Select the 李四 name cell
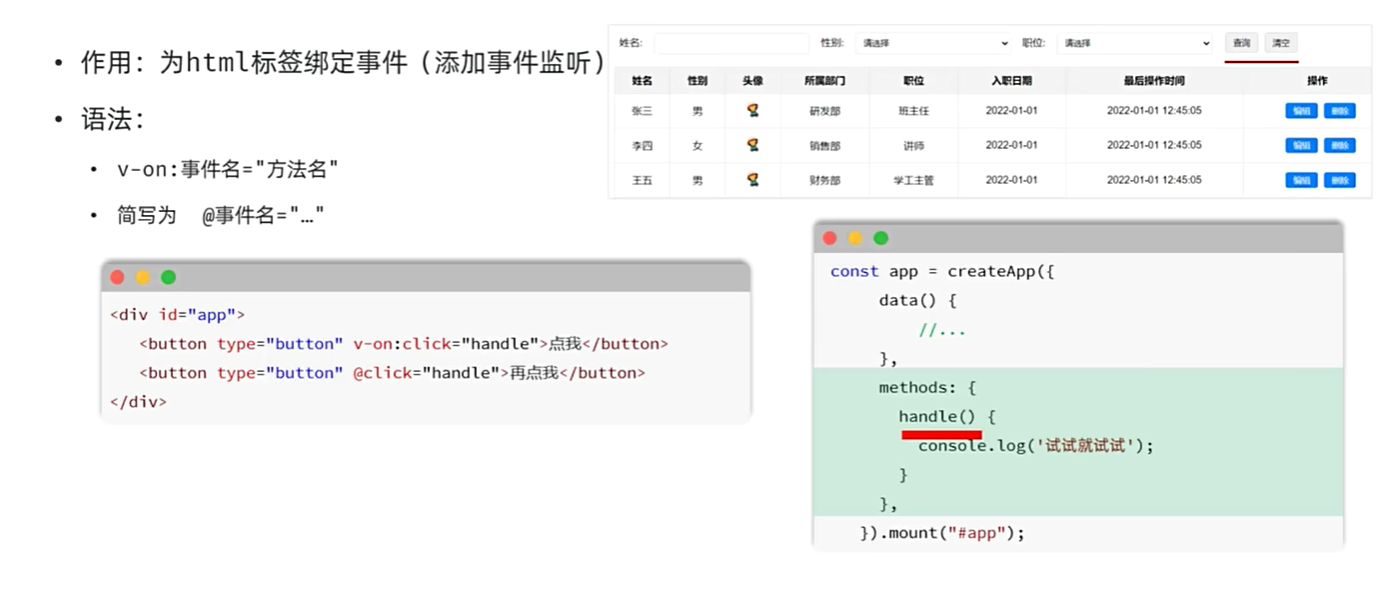This screenshot has height=611, width=1377. (642, 146)
